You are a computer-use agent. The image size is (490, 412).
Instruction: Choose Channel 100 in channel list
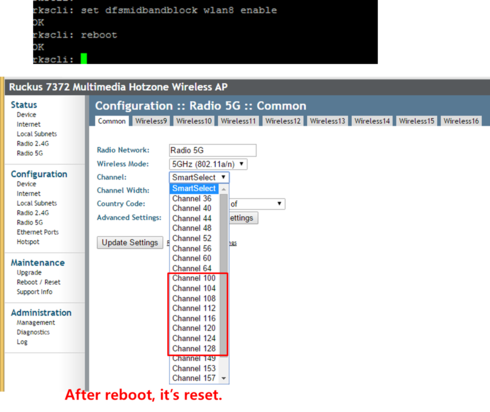click(194, 278)
